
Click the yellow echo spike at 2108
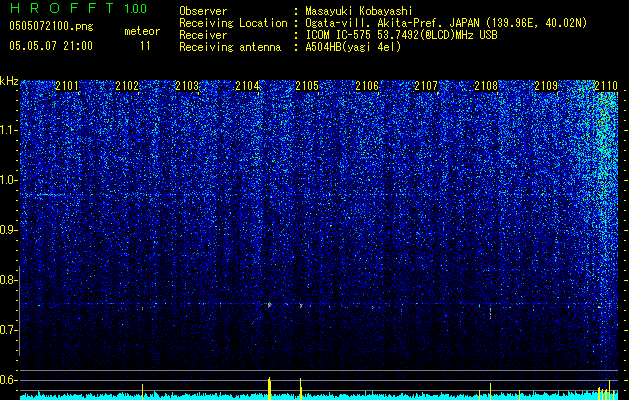[490, 391]
